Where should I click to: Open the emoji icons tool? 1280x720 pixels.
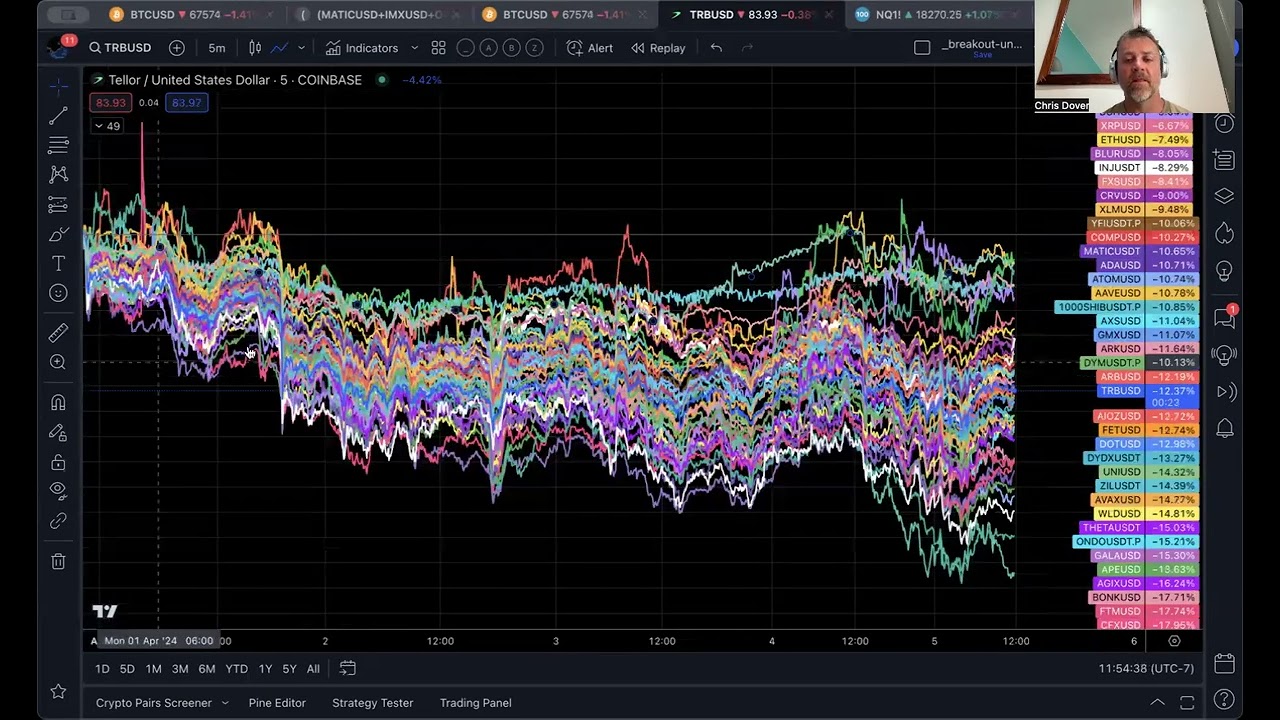tap(58, 293)
